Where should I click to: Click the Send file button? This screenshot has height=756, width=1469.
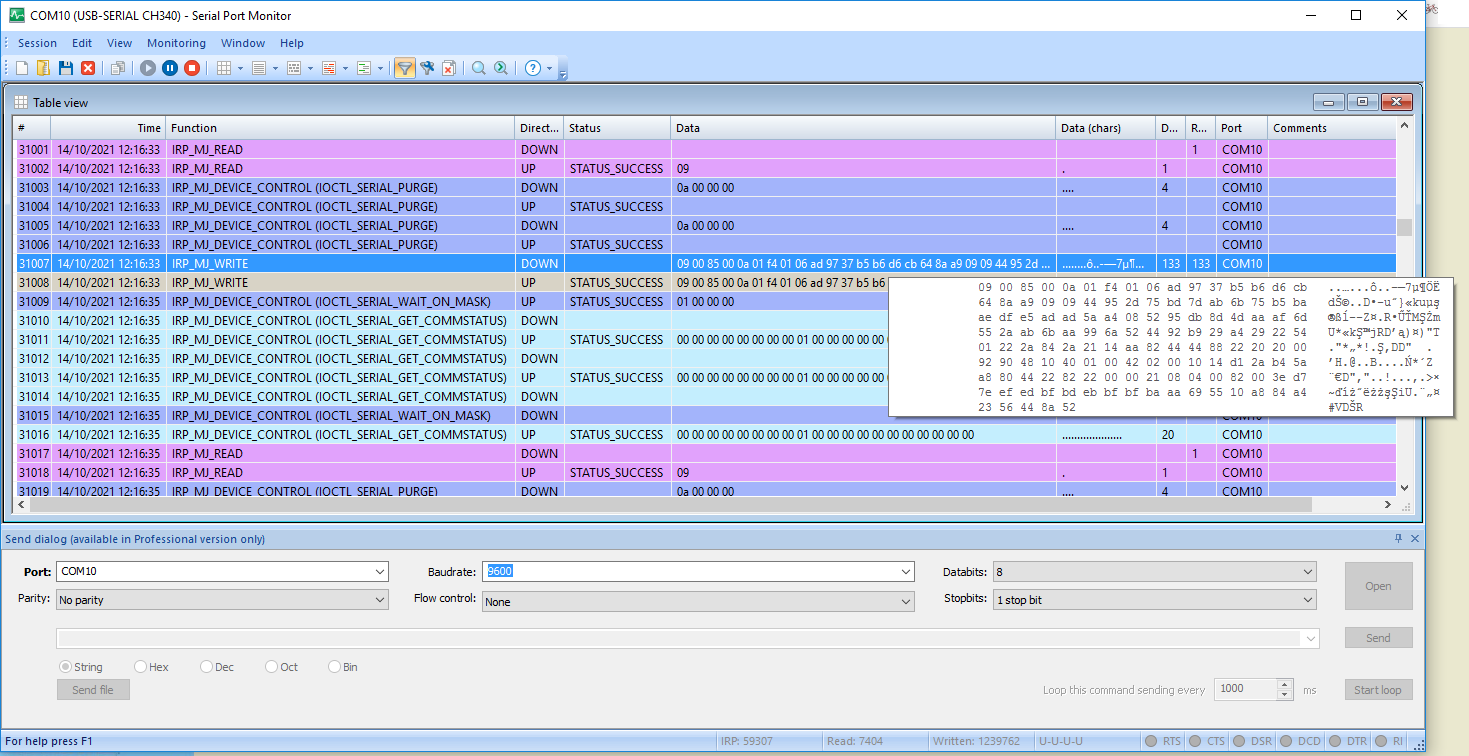pos(93,690)
